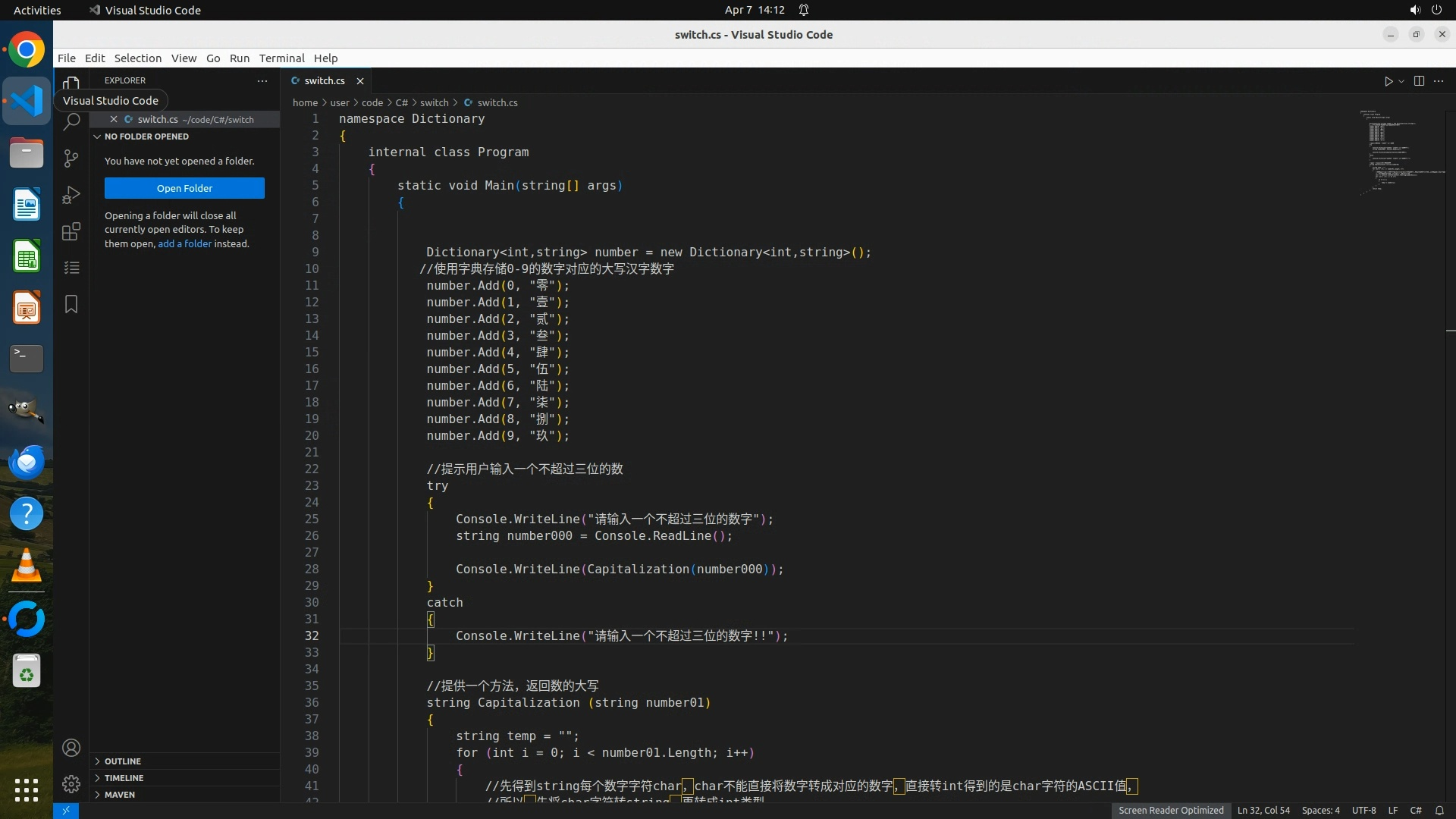This screenshot has height=819, width=1456.
Task: Run the code with play button
Action: pos(1388,81)
